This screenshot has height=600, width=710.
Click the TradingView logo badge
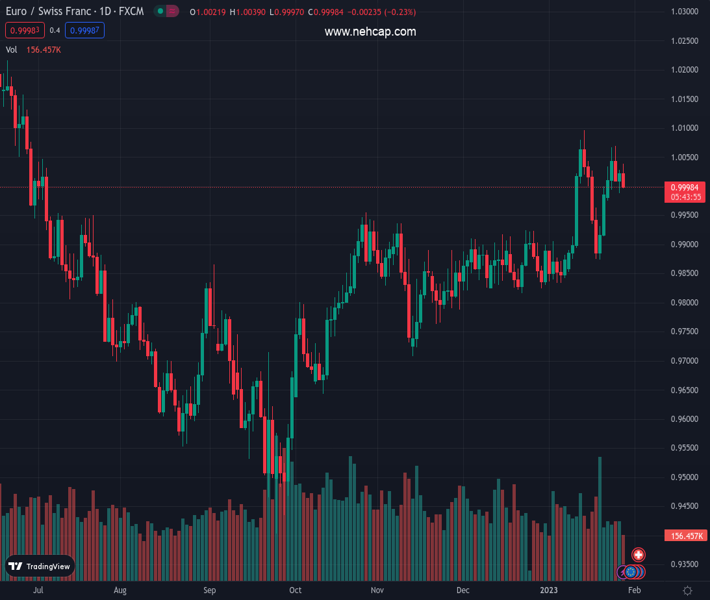[x=40, y=566]
